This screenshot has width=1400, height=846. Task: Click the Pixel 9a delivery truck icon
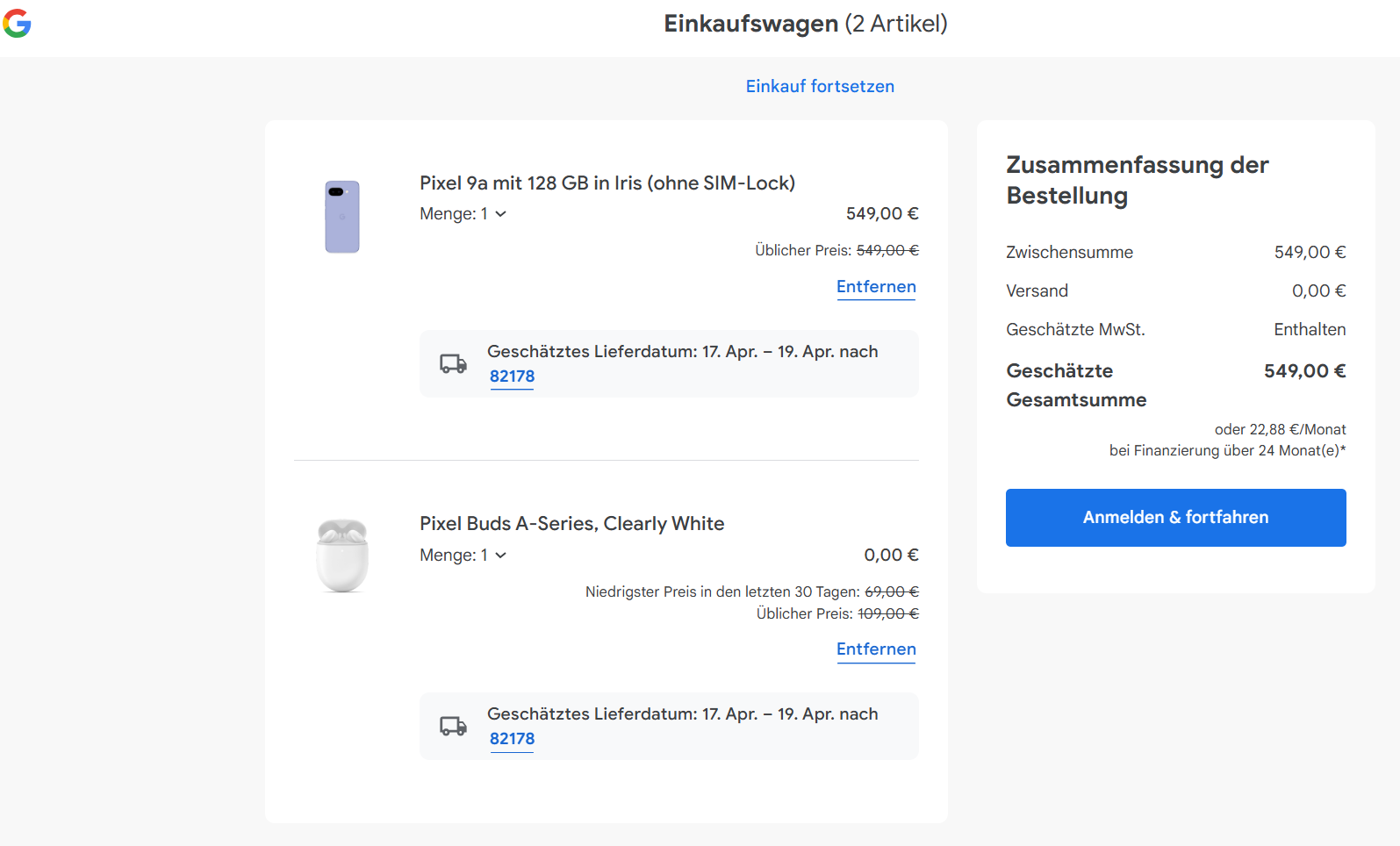point(453,363)
